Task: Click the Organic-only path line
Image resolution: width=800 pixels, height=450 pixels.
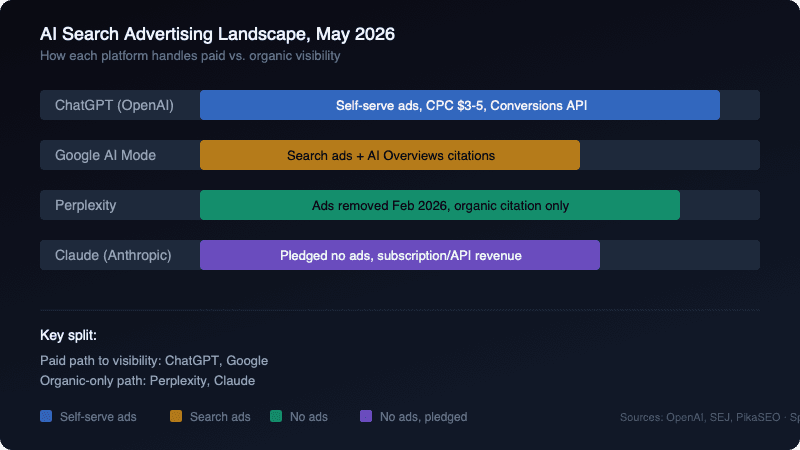Action: click(147, 381)
